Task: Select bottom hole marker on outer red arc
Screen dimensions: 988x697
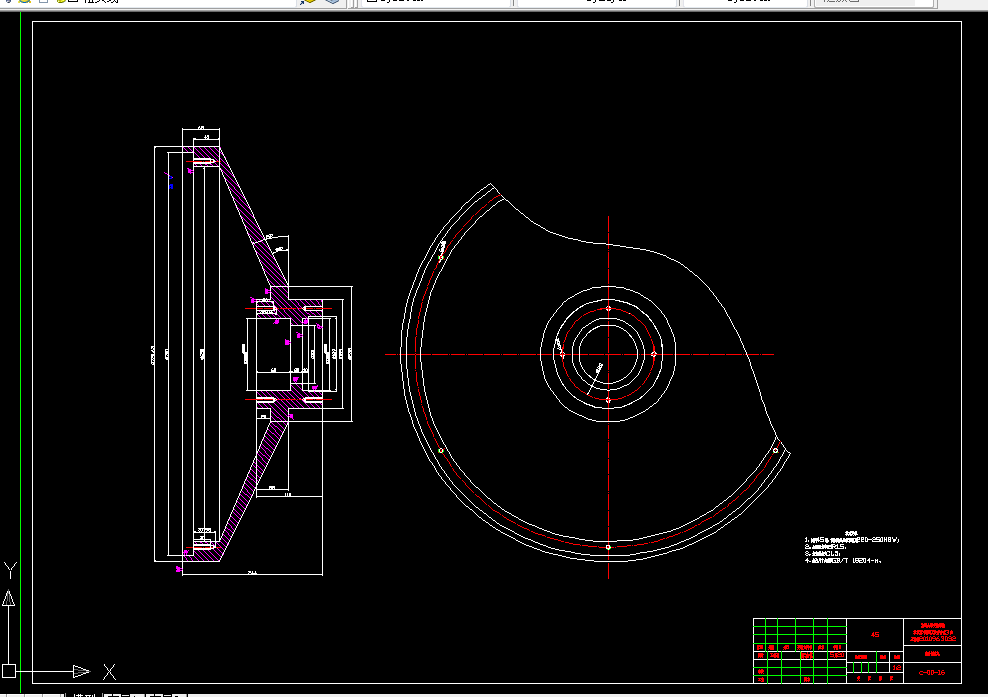Action: point(608,547)
